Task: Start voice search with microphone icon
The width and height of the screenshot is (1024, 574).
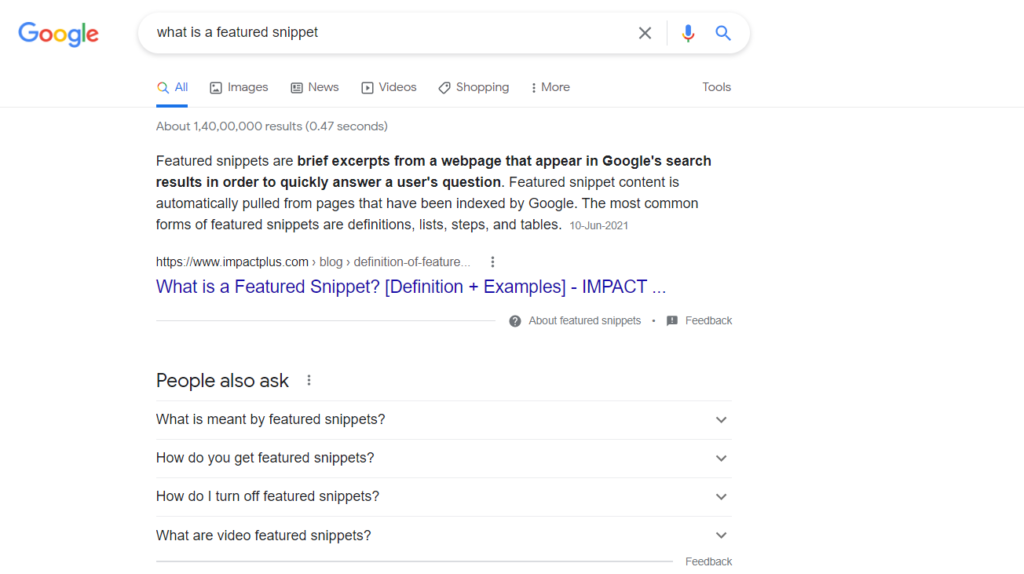Action: click(688, 33)
